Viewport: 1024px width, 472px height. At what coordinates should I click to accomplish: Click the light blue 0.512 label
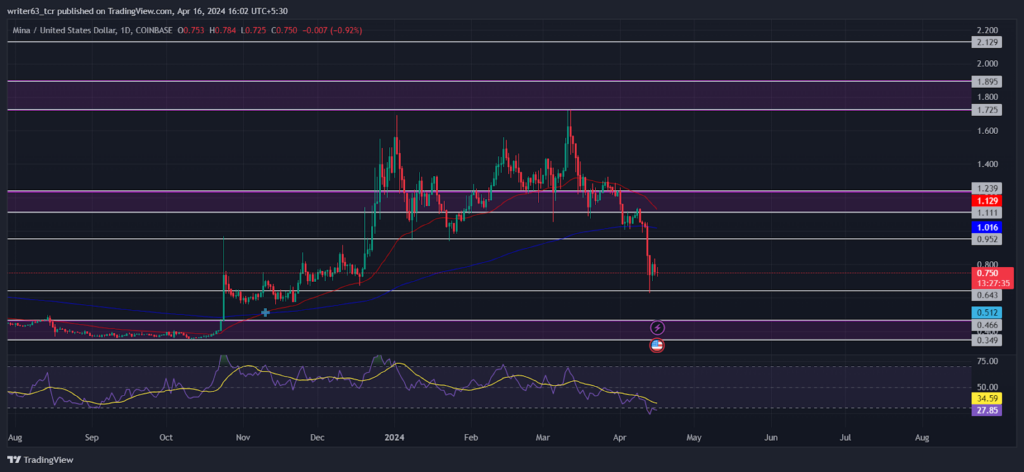985,312
